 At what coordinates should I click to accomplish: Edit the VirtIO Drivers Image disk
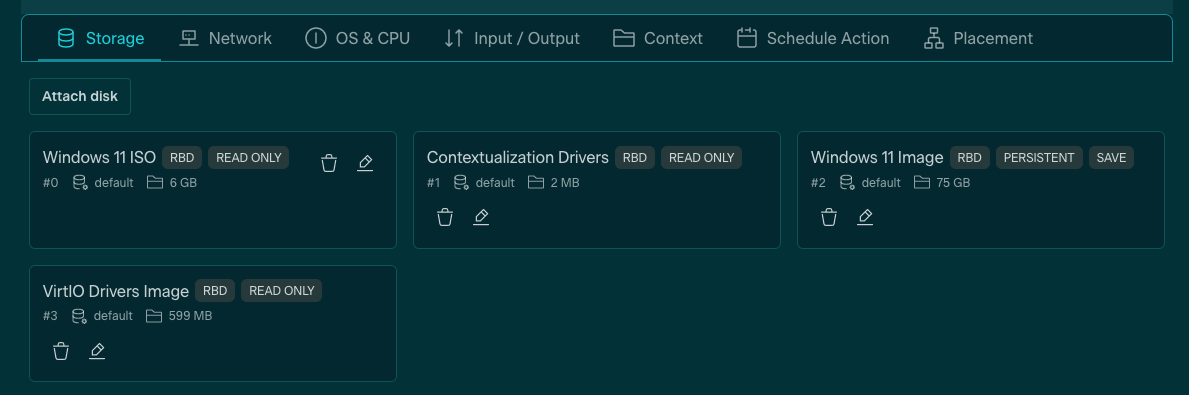coord(97,351)
